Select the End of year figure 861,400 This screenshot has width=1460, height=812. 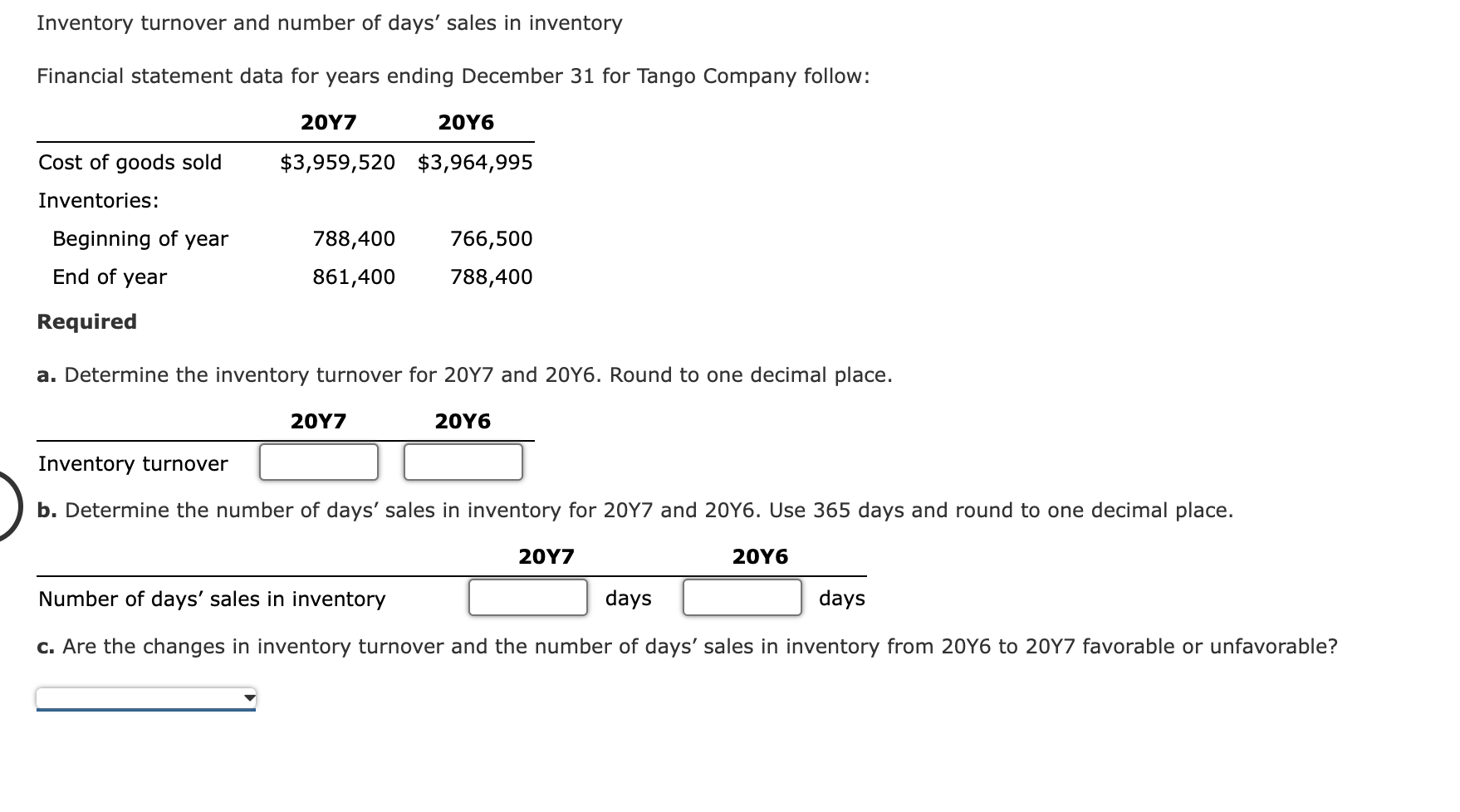[354, 277]
